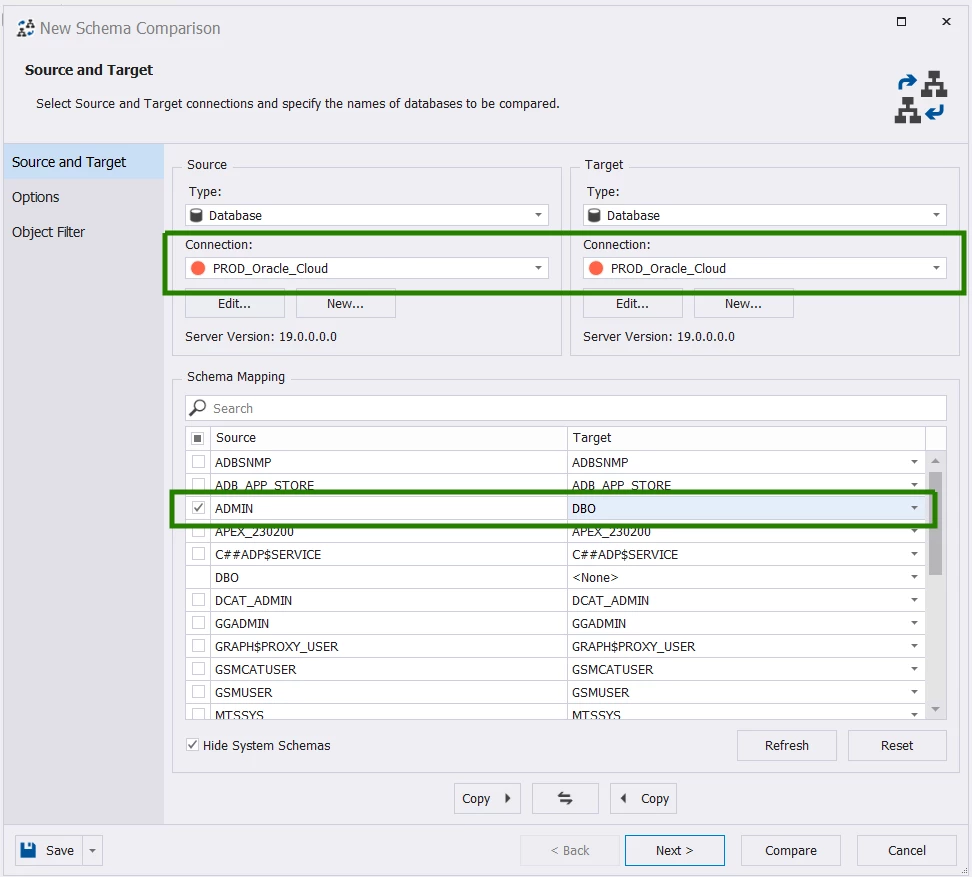Click the Compare button

(x=790, y=850)
